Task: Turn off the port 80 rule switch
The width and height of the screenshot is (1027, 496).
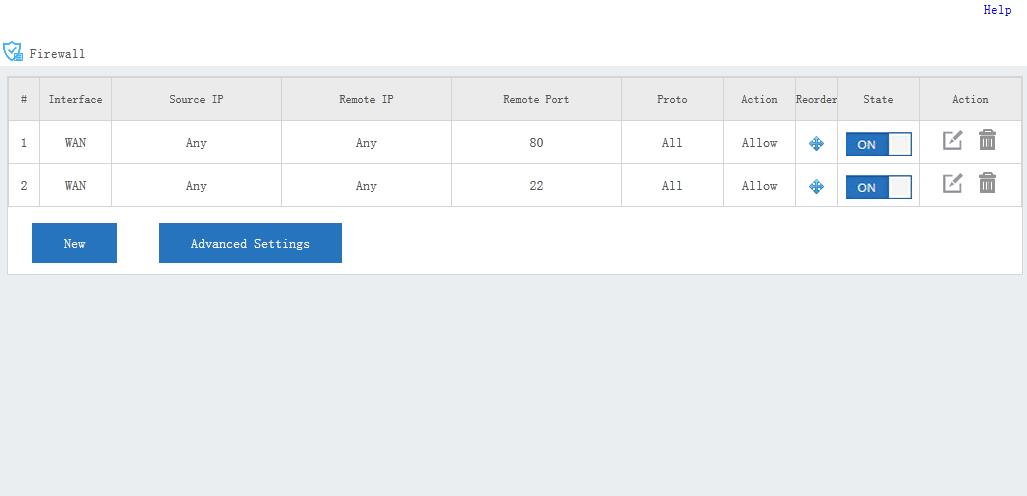Action: (878, 144)
